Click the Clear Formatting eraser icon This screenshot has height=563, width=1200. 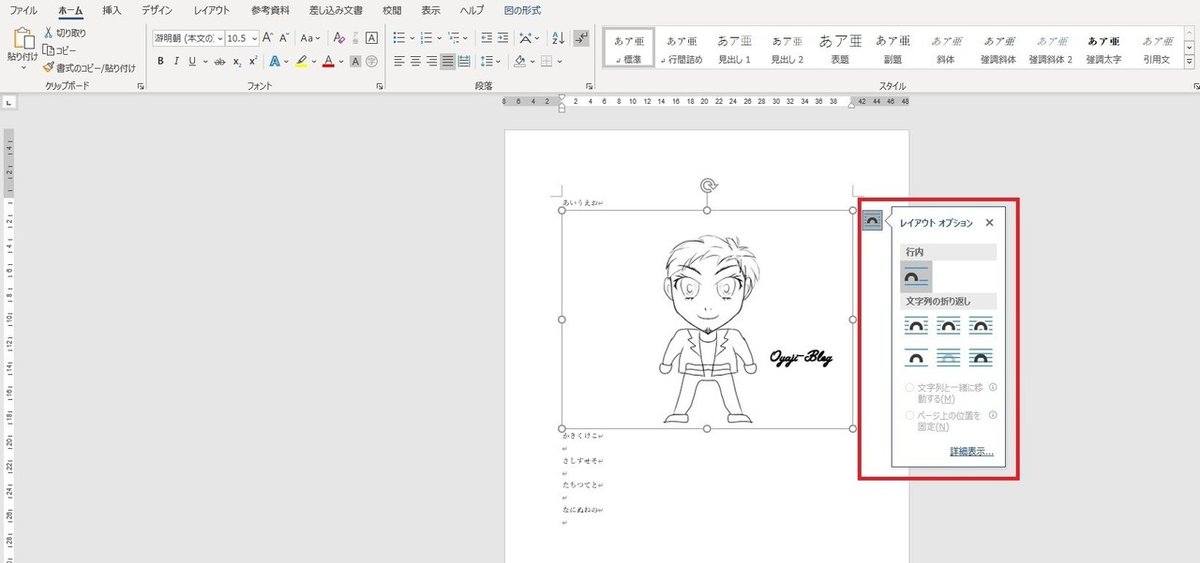339,38
